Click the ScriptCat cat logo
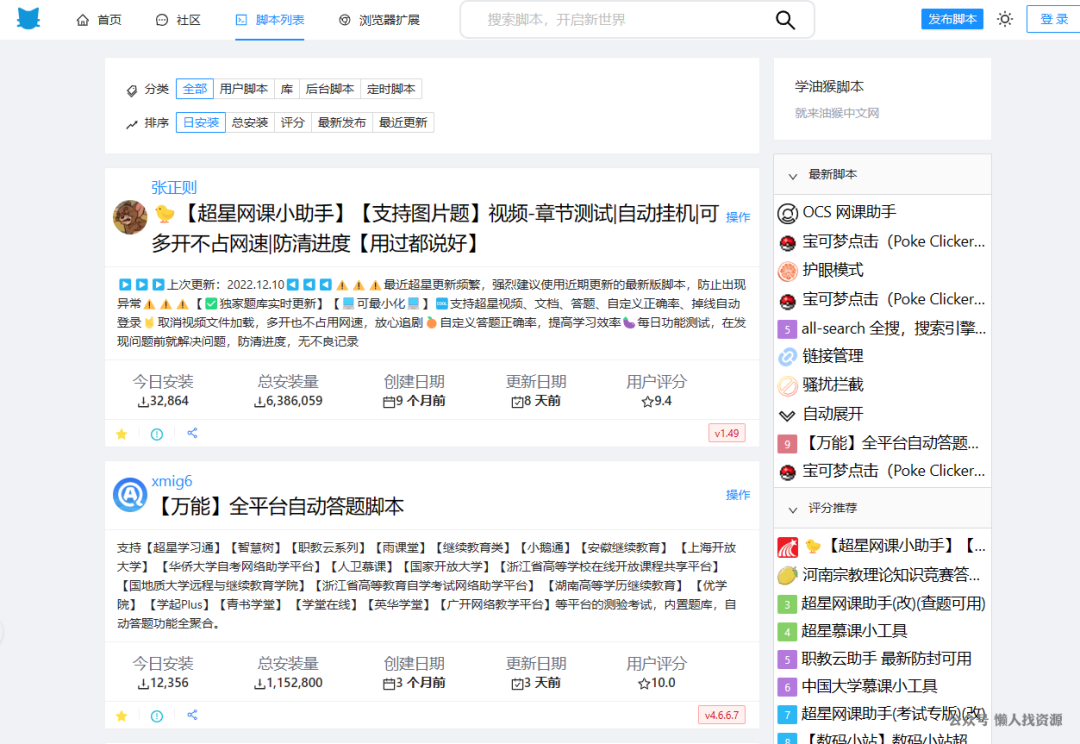The height and width of the screenshot is (744, 1080). click(x=28, y=19)
